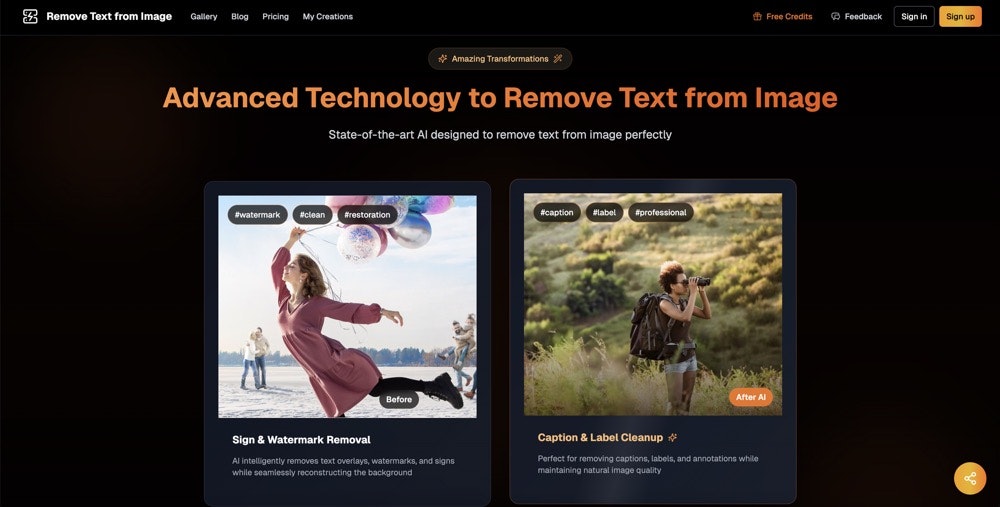The height and width of the screenshot is (507, 1000).
Task: Go to the Blog page
Action: (240, 17)
